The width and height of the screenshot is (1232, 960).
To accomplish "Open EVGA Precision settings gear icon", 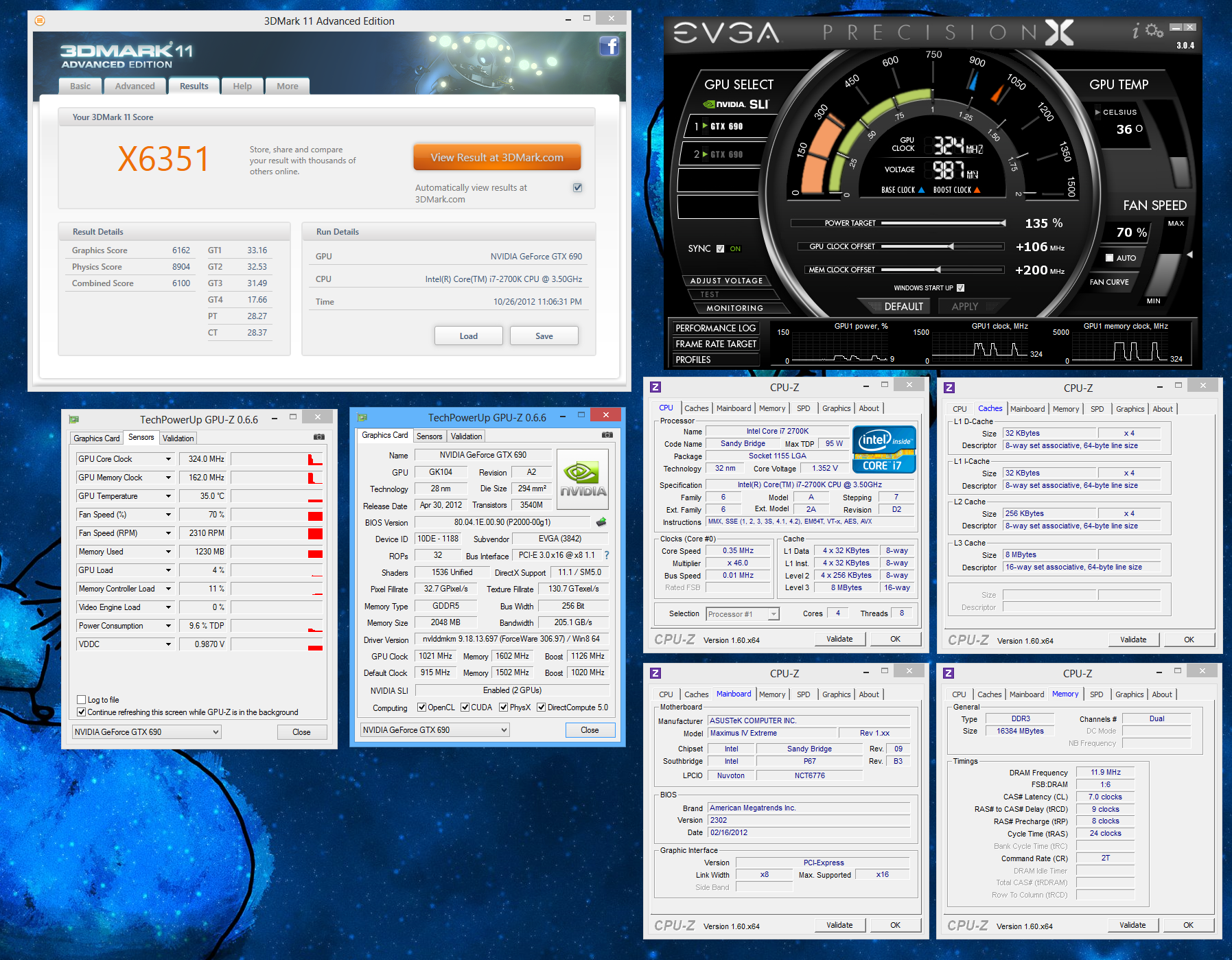I will coord(1154,31).
